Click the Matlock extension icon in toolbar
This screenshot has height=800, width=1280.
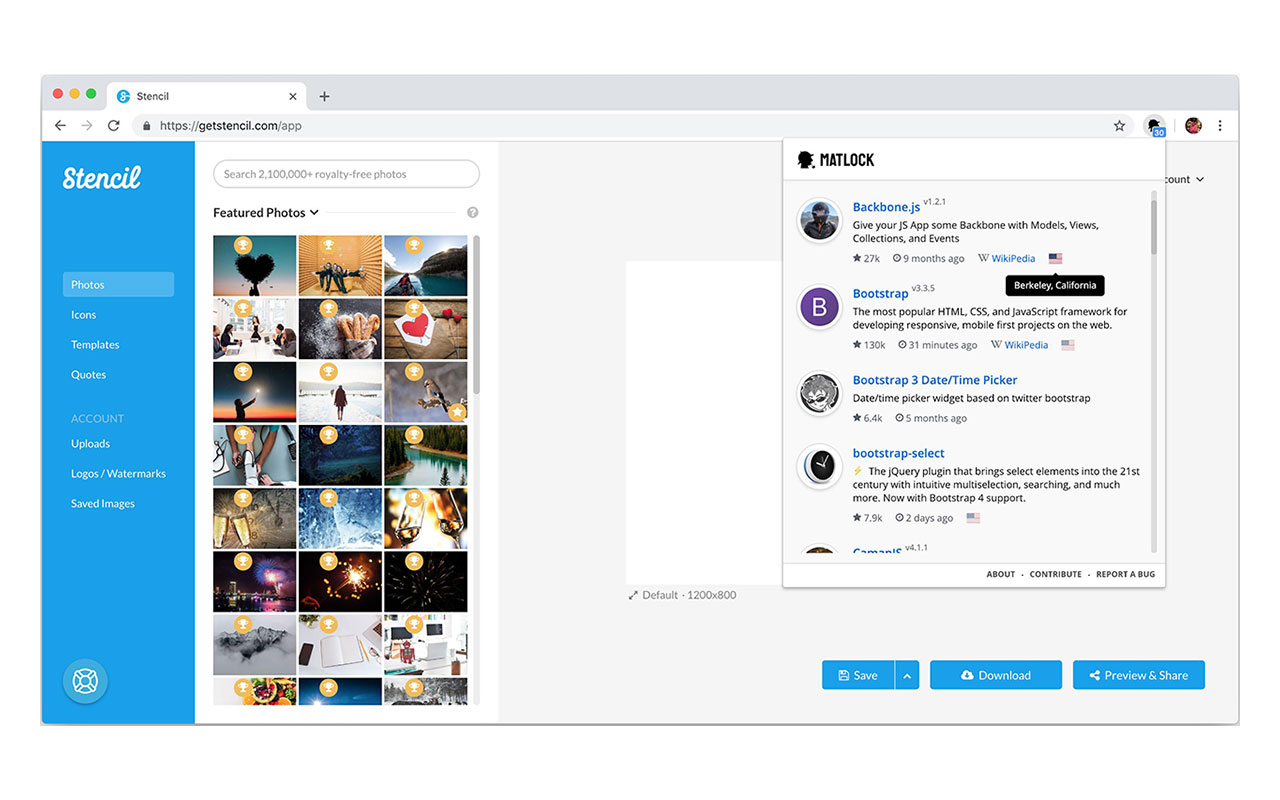[1154, 126]
